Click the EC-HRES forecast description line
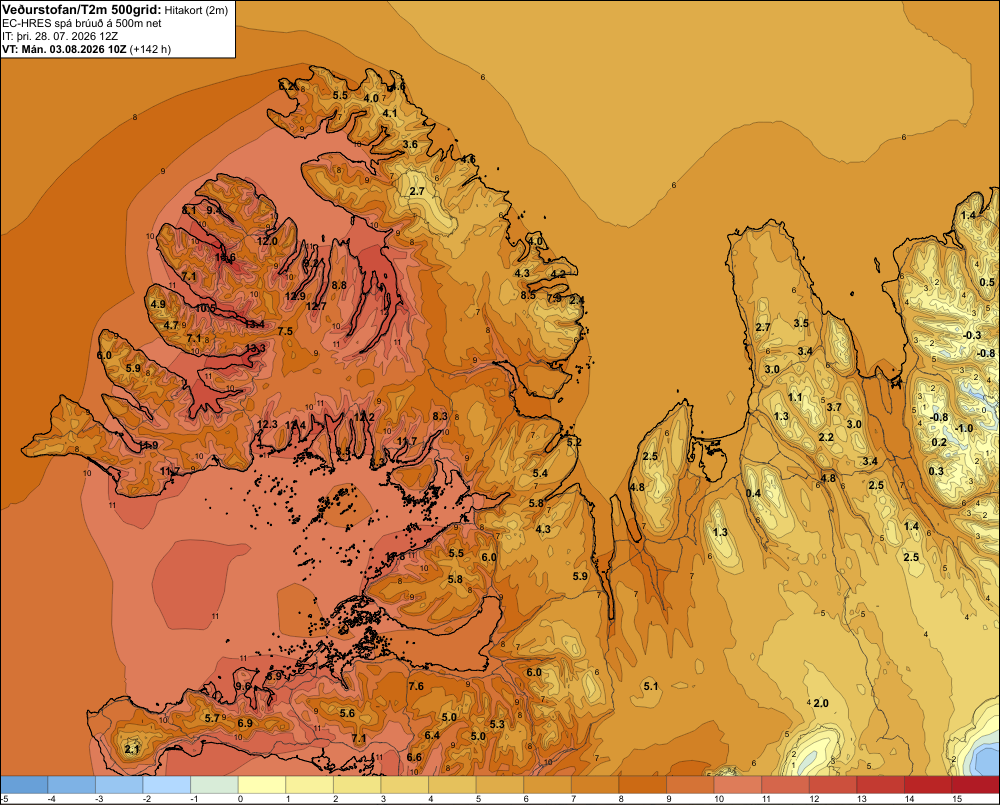 click(x=82, y=24)
